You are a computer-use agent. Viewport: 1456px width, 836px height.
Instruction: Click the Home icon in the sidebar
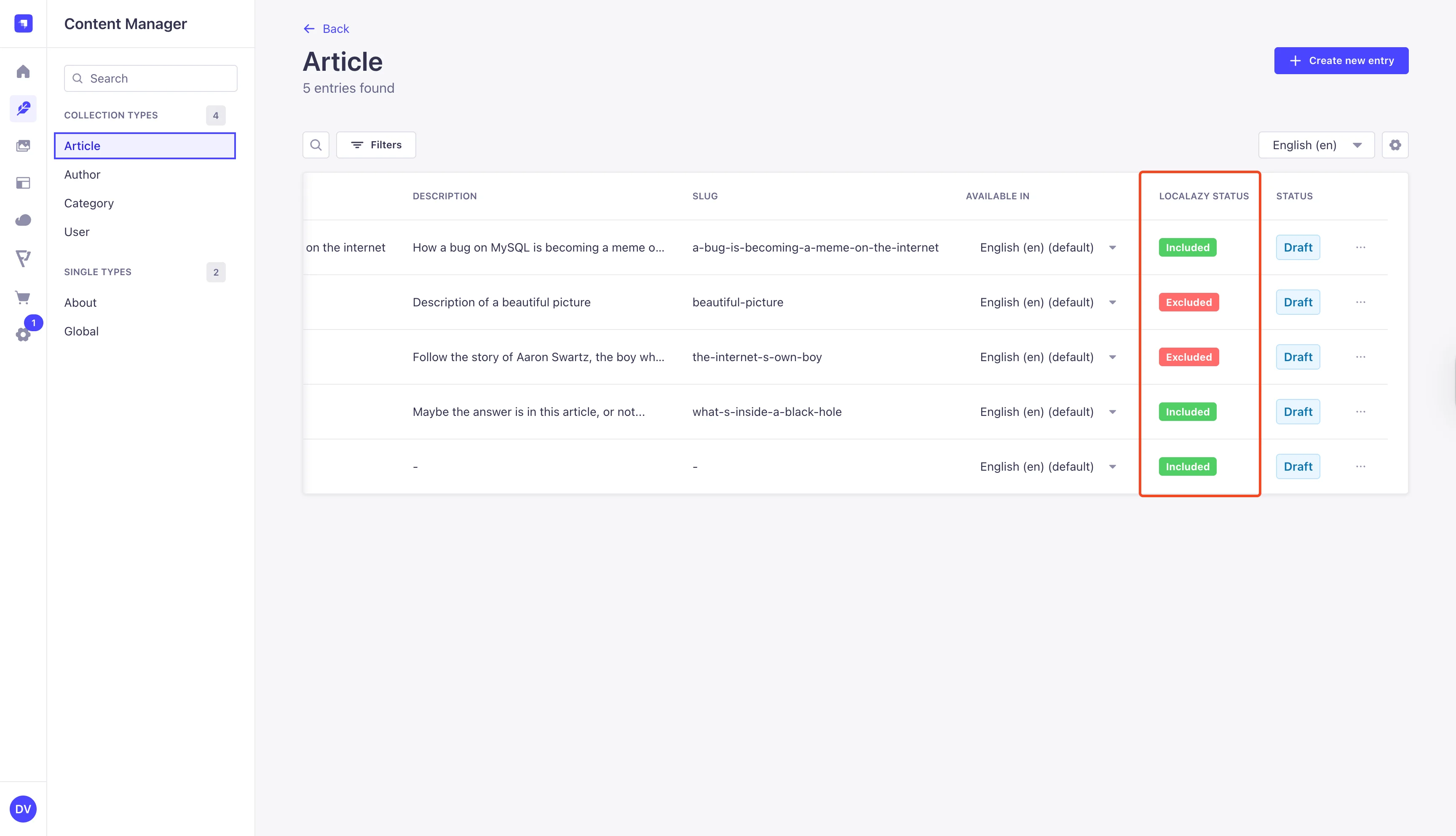[x=23, y=71]
